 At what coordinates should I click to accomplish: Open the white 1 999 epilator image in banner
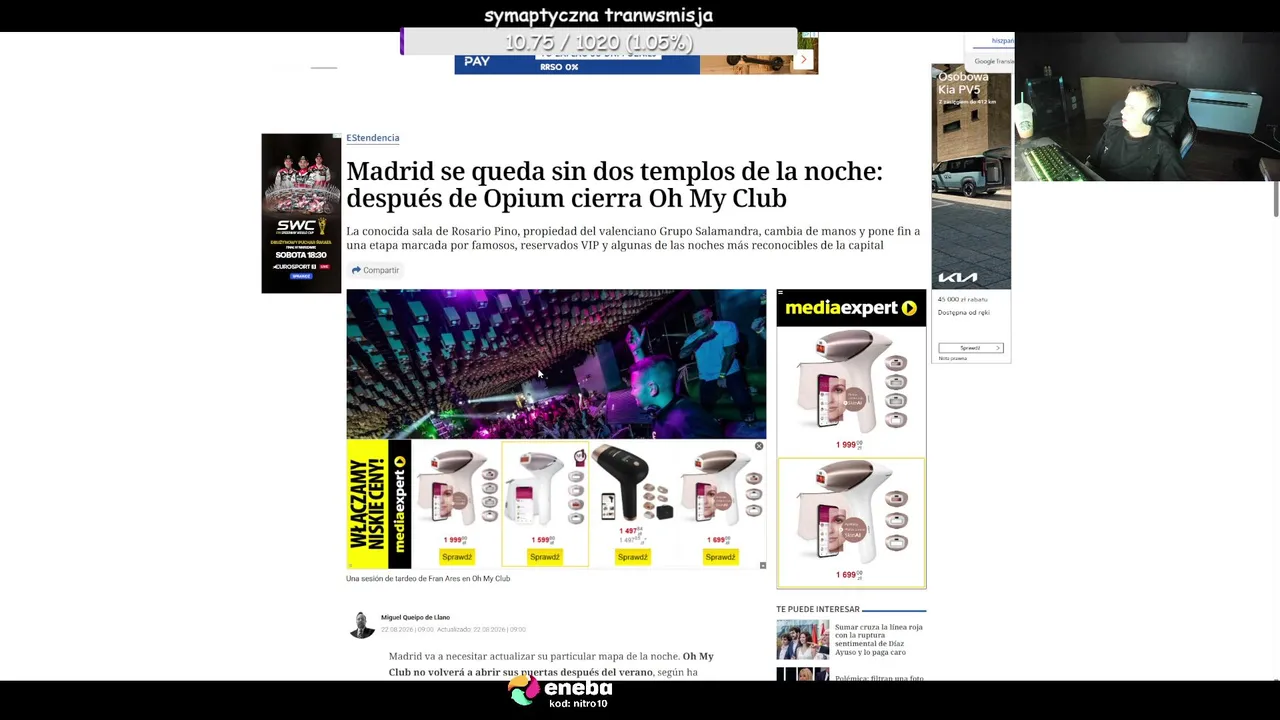click(457, 490)
